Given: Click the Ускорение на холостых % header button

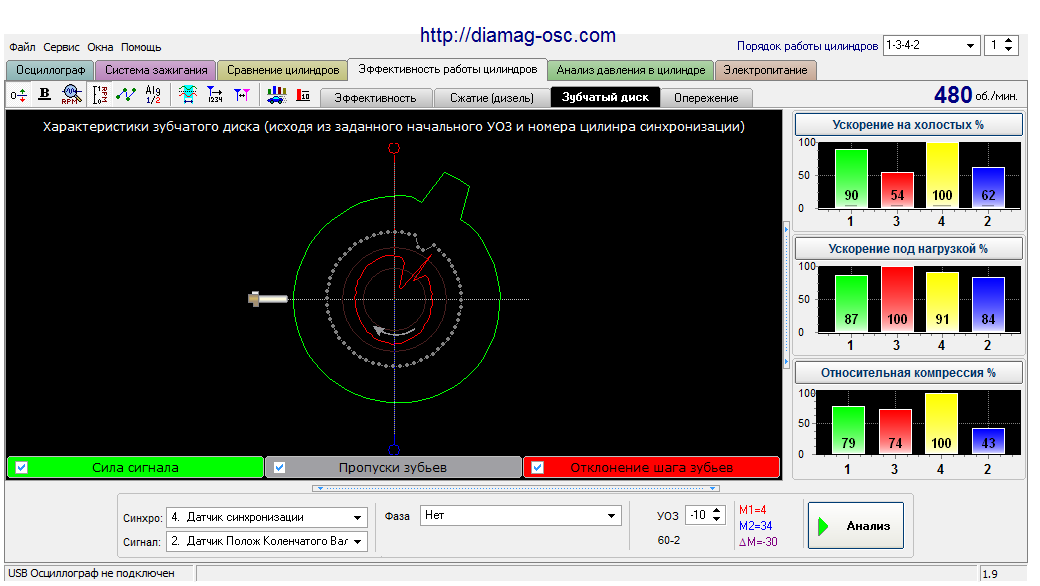Looking at the screenshot, I should tap(908, 125).
